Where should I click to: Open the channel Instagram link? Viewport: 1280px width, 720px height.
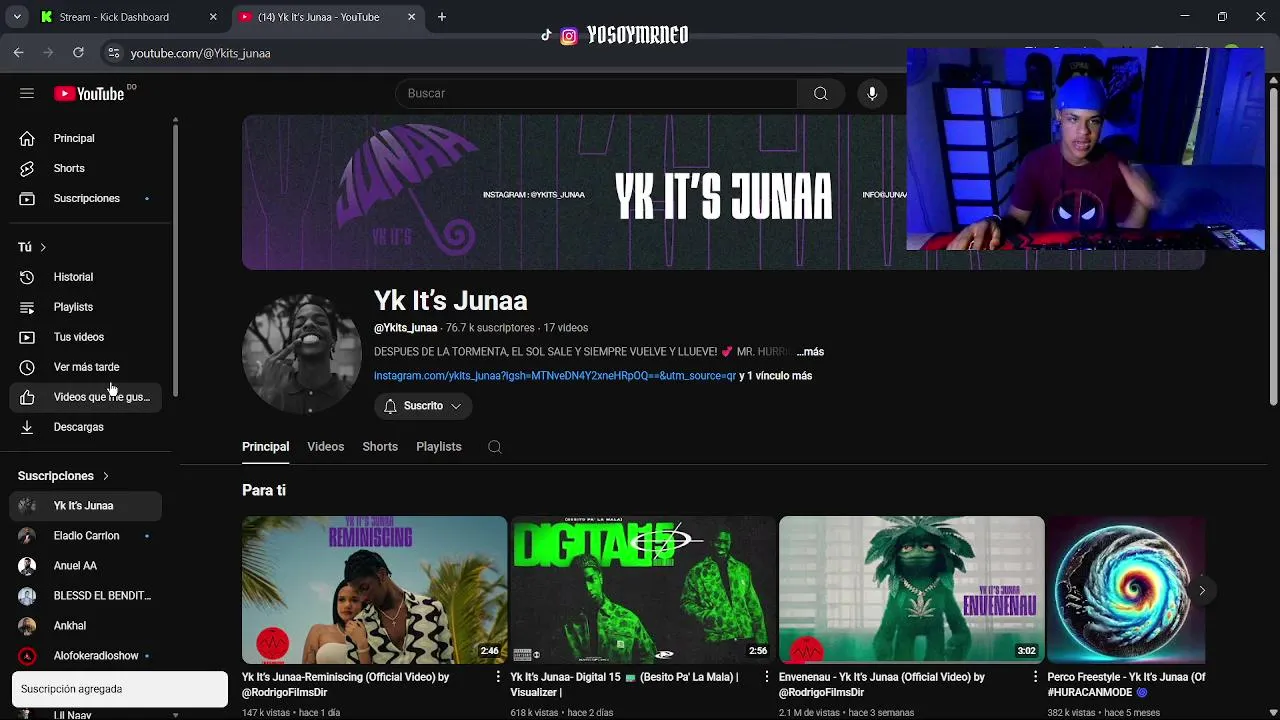(555, 376)
